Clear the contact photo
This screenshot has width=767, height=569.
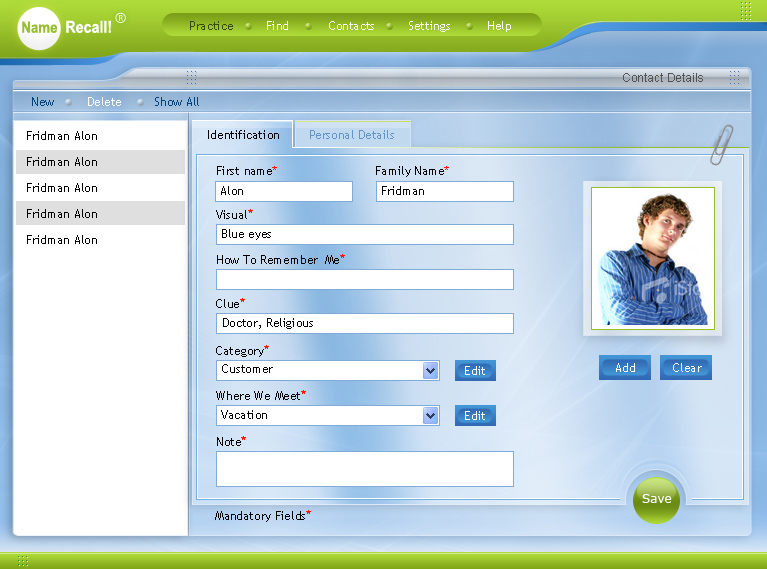pyautogui.click(x=686, y=368)
